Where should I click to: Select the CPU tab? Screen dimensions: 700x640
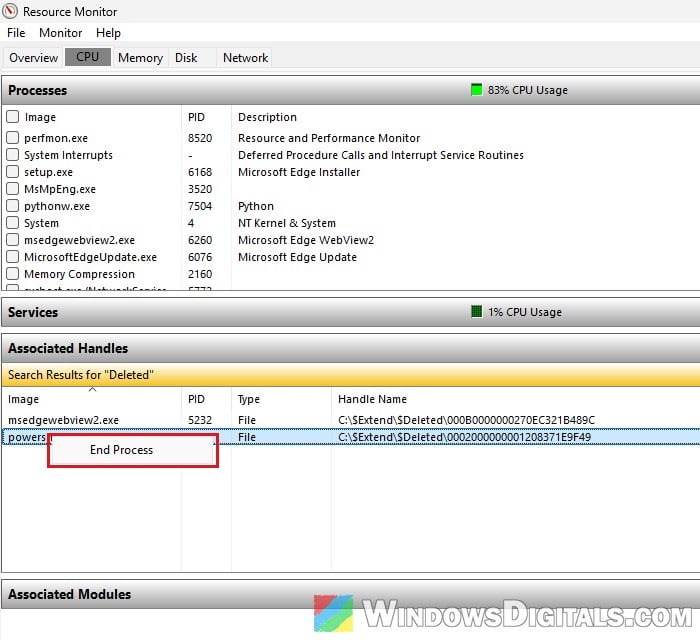pos(88,57)
